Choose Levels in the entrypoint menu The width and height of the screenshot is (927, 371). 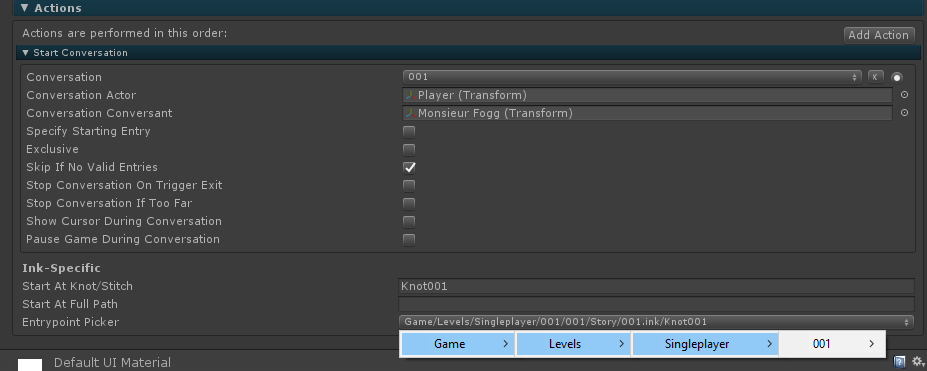point(573,344)
